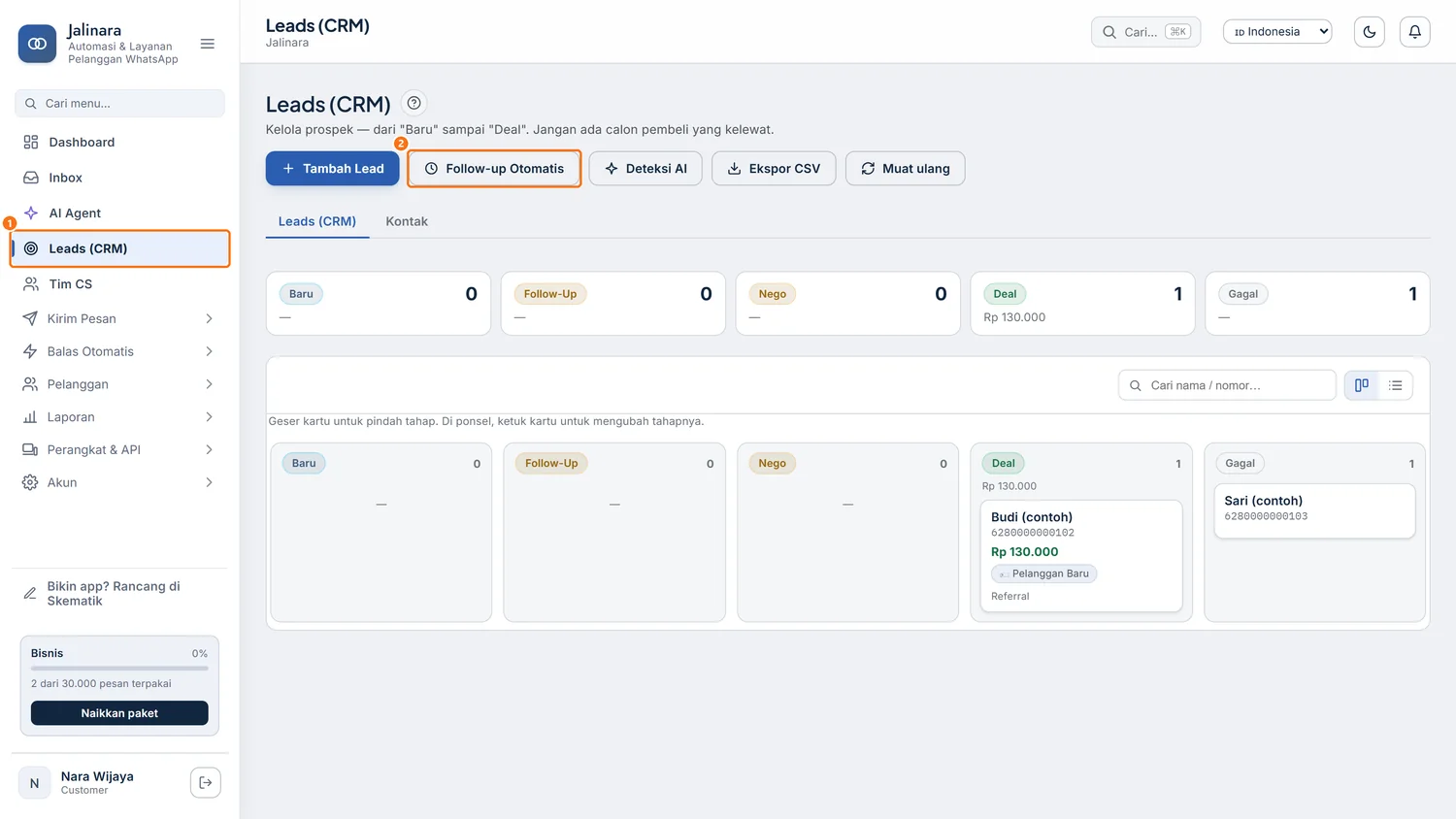Run Deteksi AI
1456x819 pixels.
645,168
